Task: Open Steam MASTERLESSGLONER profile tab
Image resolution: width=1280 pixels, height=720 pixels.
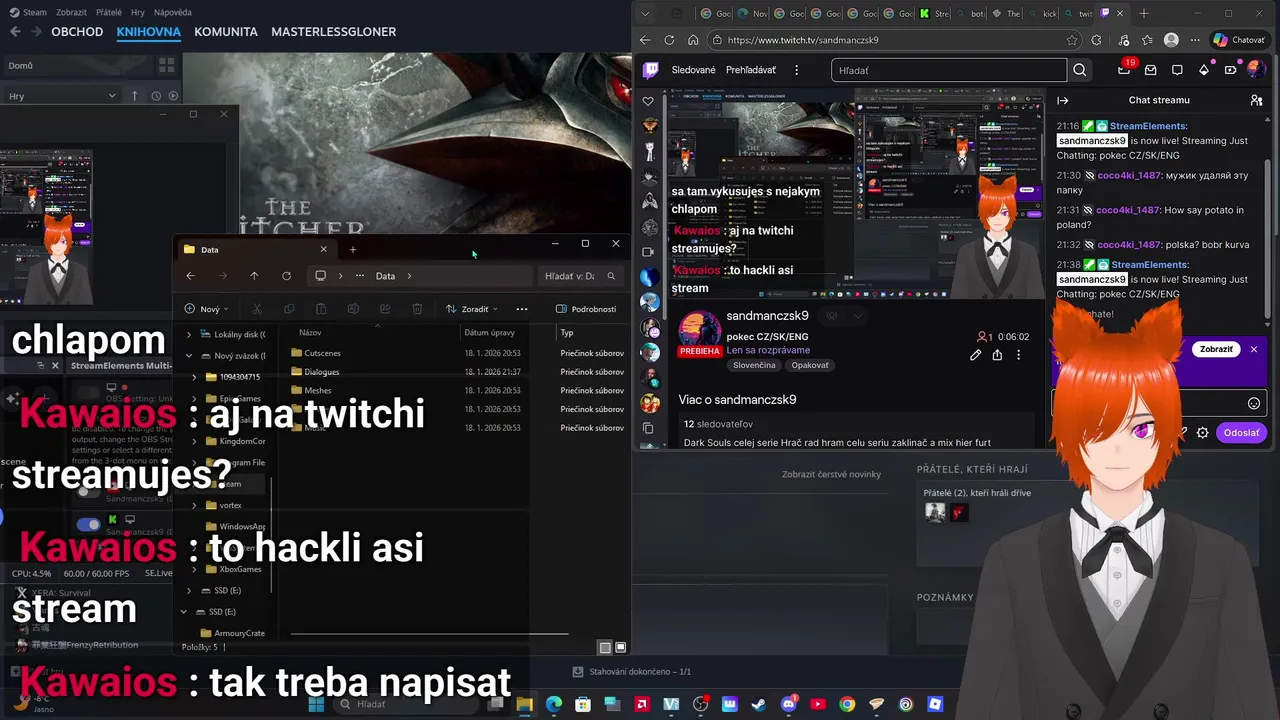Action: [333, 32]
